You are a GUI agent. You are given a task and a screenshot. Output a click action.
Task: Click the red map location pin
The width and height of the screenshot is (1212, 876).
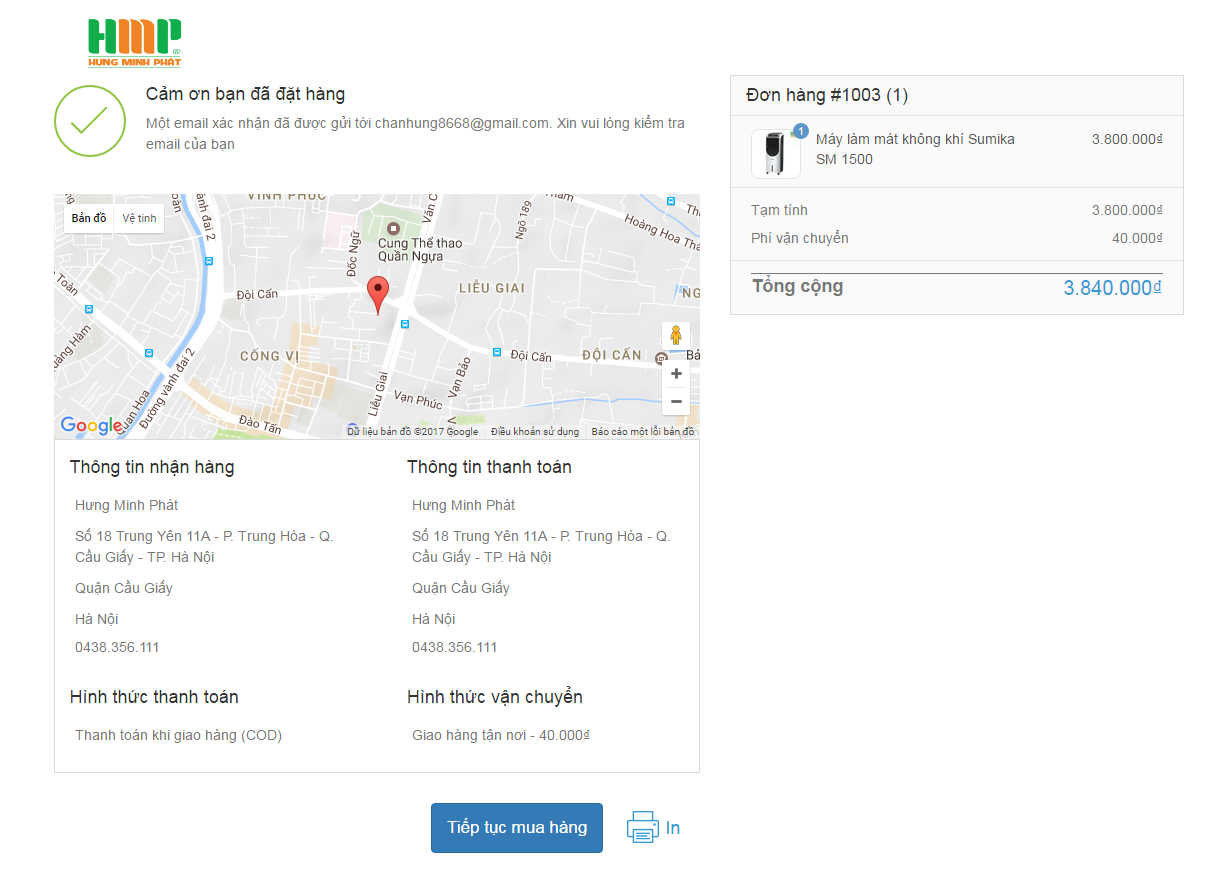[x=377, y=294]
